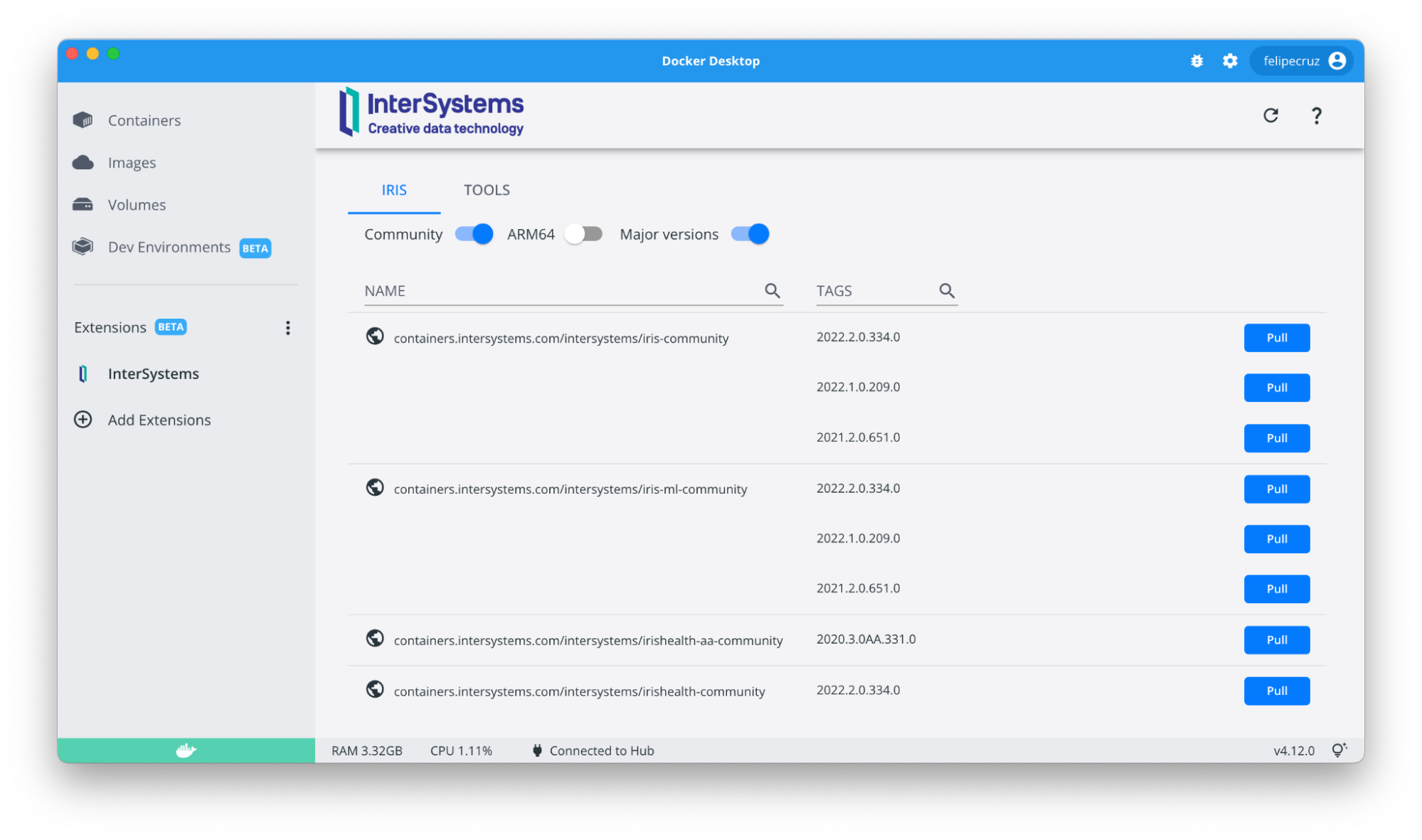Select the InterSystems extension icon in sidebar
The image size is (1422, 840).
click(83, 373)
